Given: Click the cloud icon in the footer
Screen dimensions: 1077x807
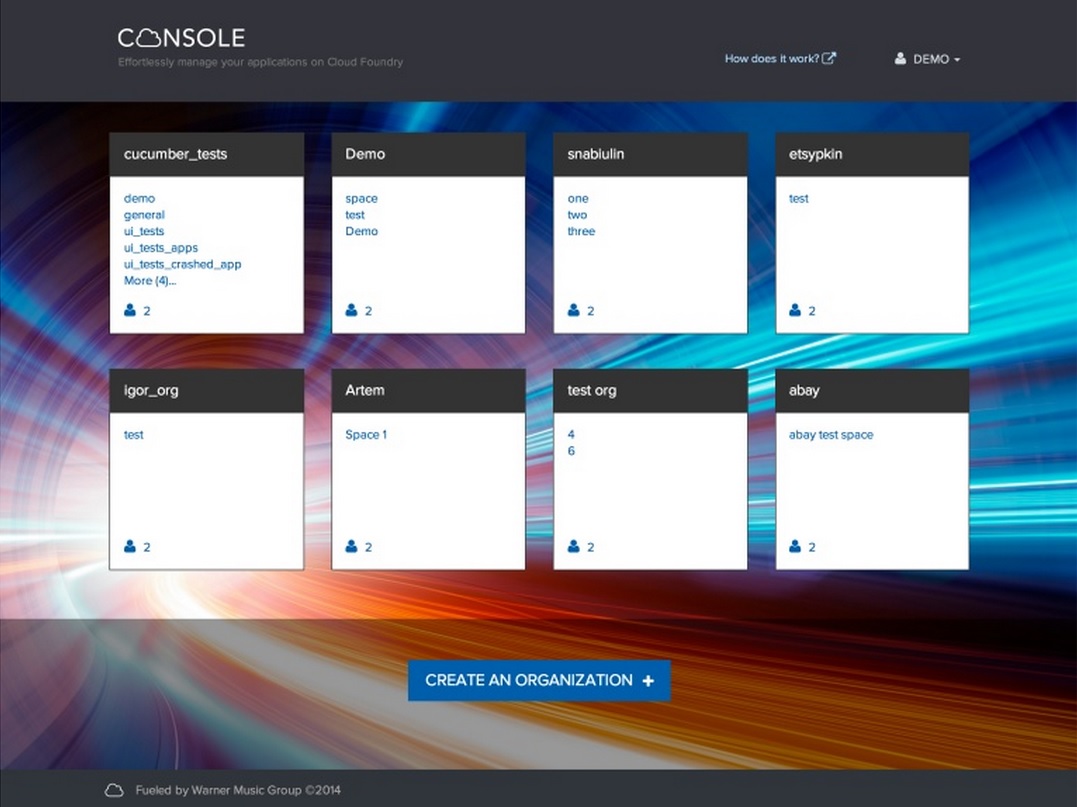Looking at the screenshot, I should pos(114,791).
